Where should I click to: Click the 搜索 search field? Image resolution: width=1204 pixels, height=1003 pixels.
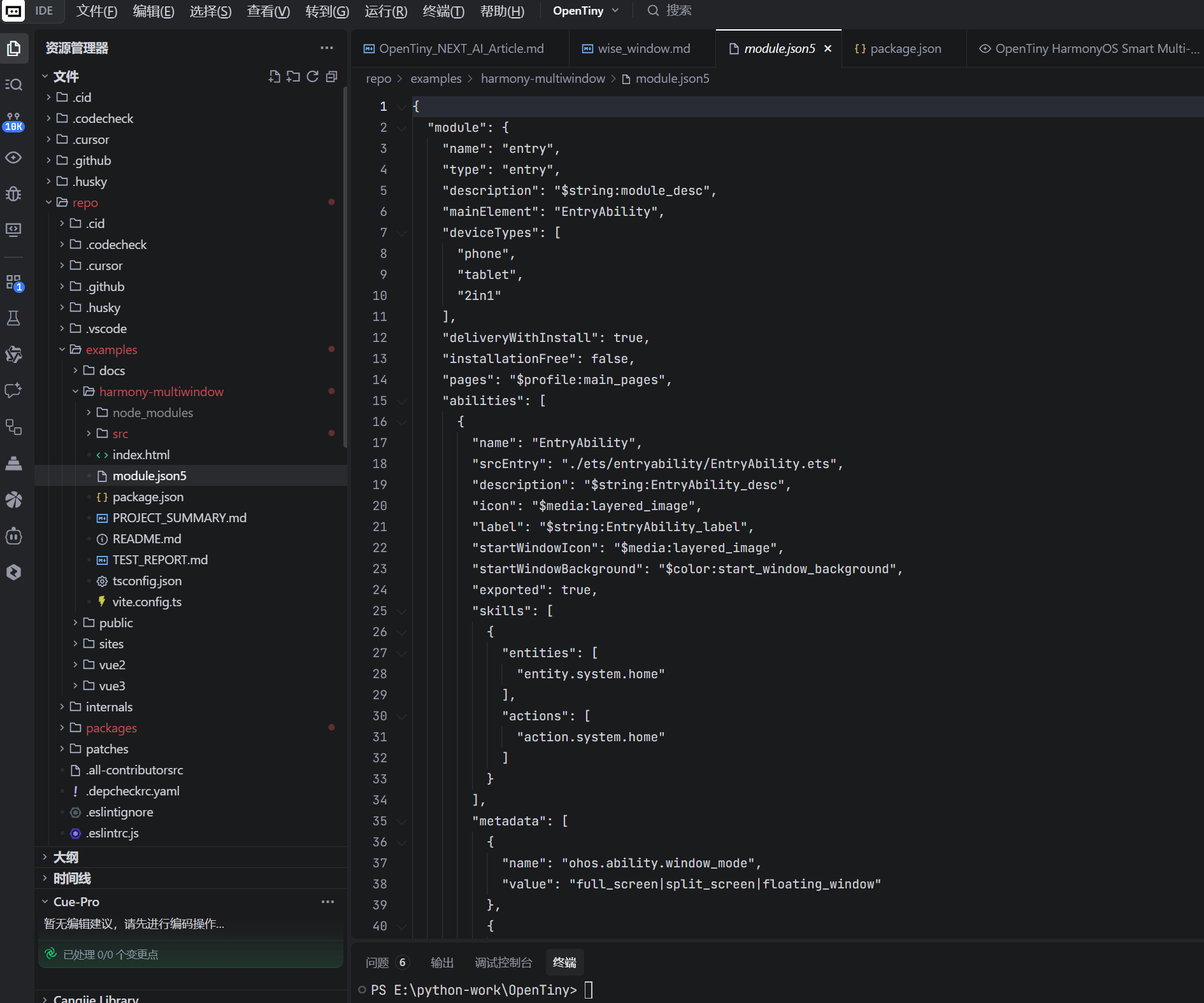(x=678, y=11)
